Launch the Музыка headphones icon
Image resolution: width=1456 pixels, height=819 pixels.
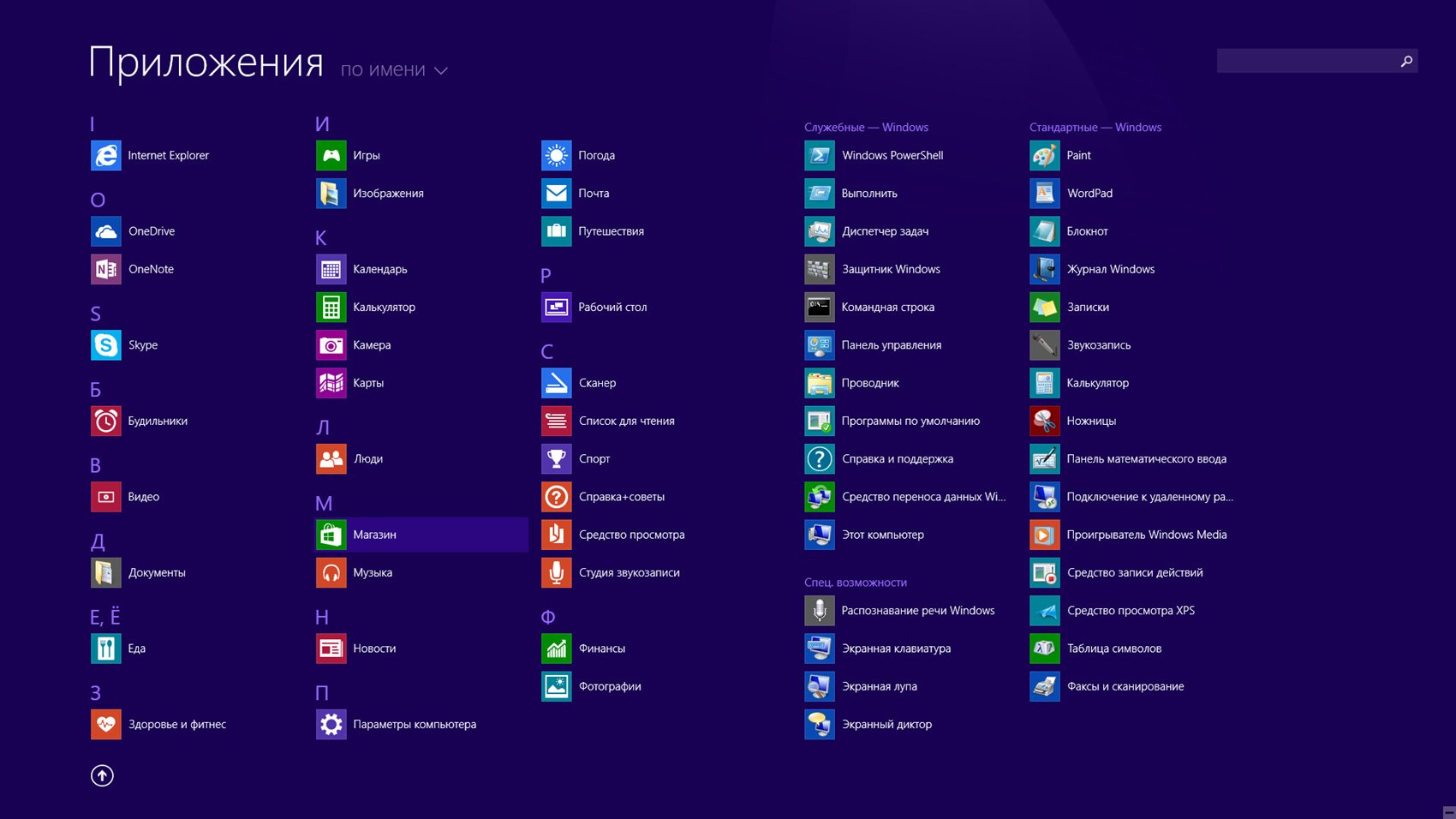pyautogui.click(x=331, y=572)
